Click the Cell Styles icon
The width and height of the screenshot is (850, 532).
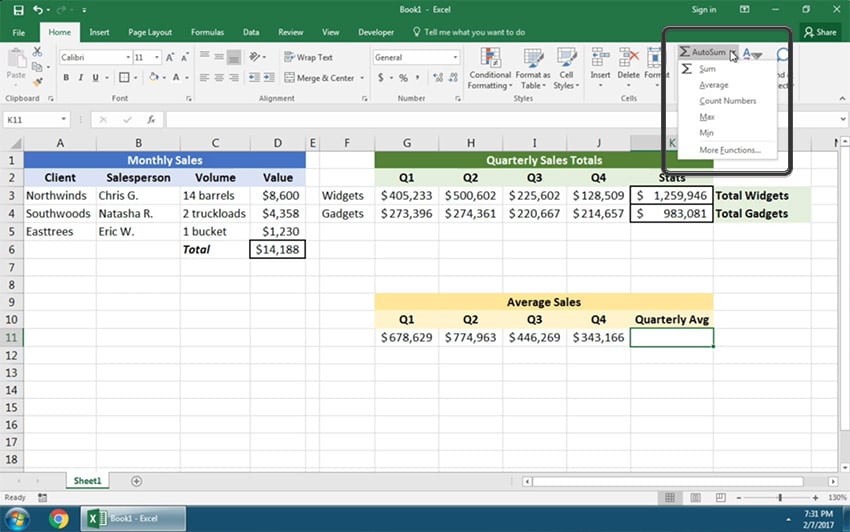click(x=566, y=59)
